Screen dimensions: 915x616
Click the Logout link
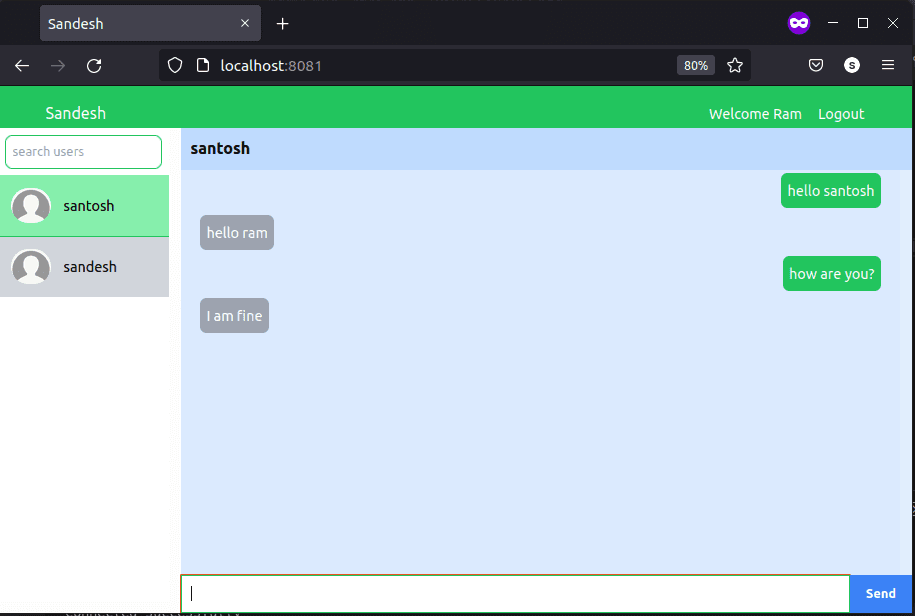pyautogui.click(x=840, y=114)
